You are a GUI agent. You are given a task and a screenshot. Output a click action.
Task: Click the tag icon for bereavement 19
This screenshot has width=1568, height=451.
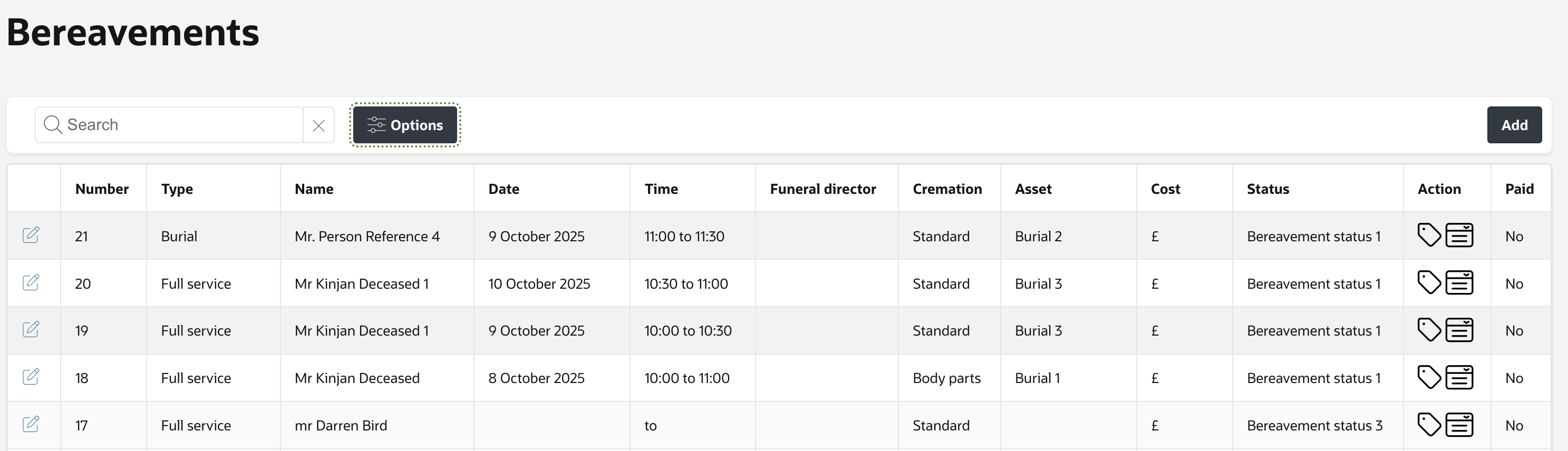click(1429, 329)
